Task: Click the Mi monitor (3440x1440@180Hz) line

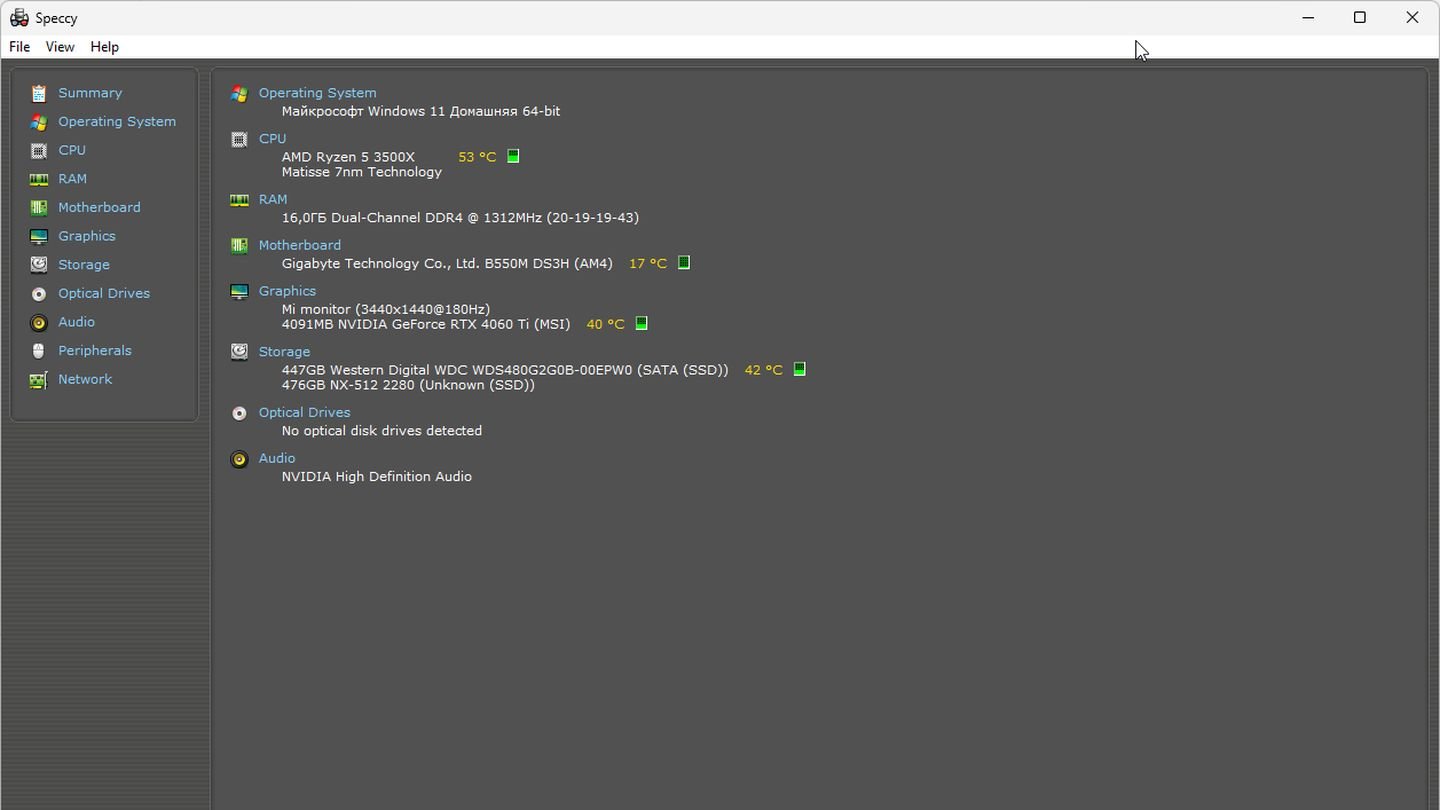Action: pyautogui.click(x=386, y=310)
